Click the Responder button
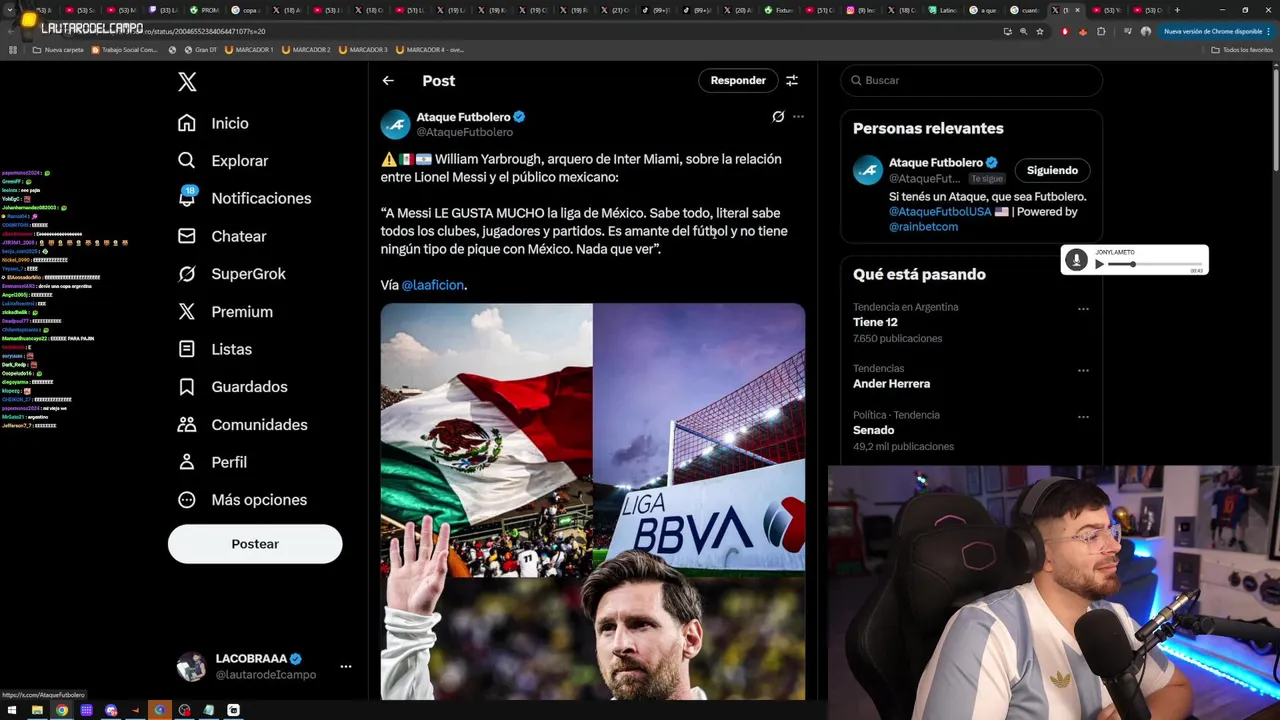Screen dimensions: 1280x720 tap(738, 81)
